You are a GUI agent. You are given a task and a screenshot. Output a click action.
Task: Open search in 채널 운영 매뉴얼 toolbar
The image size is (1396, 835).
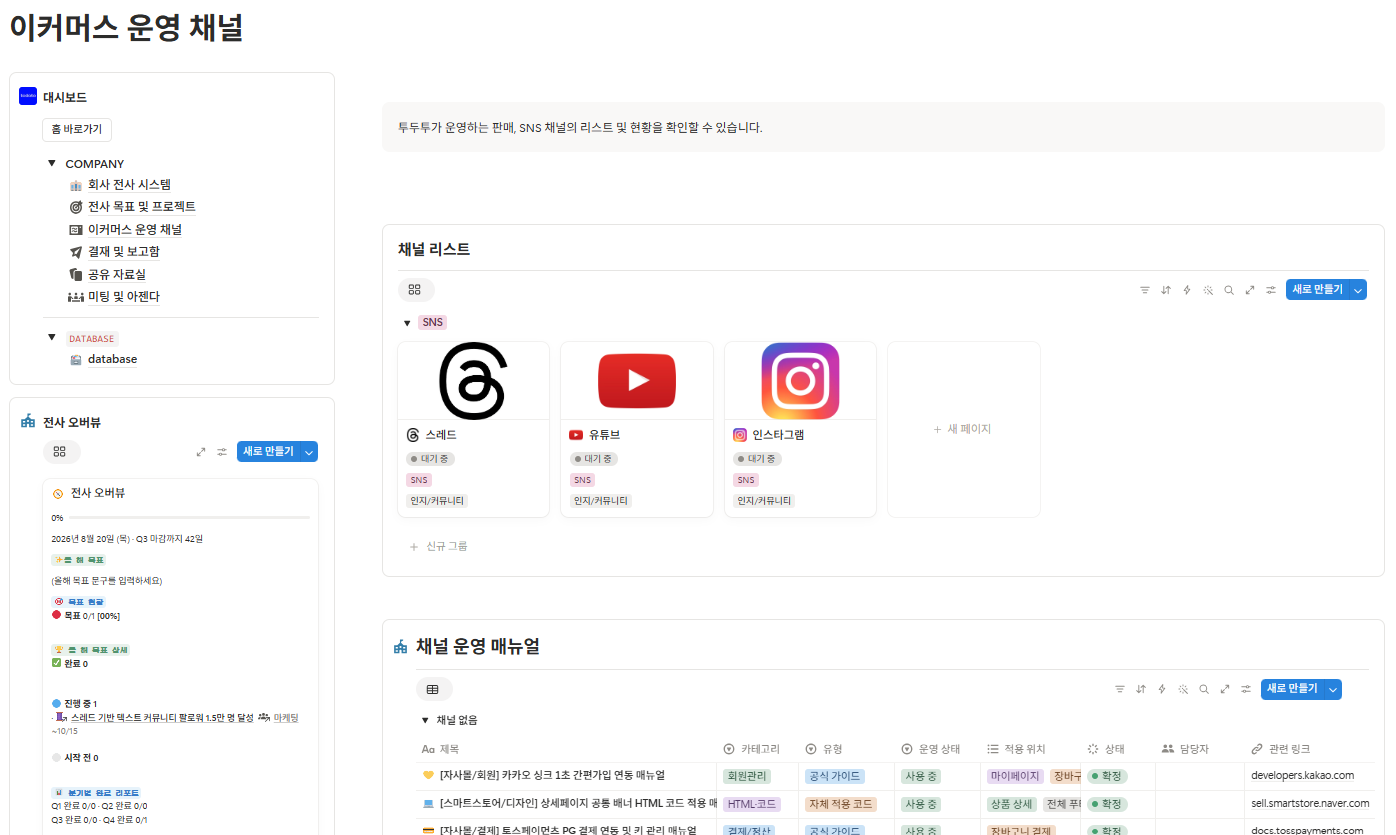[1204, 689]
